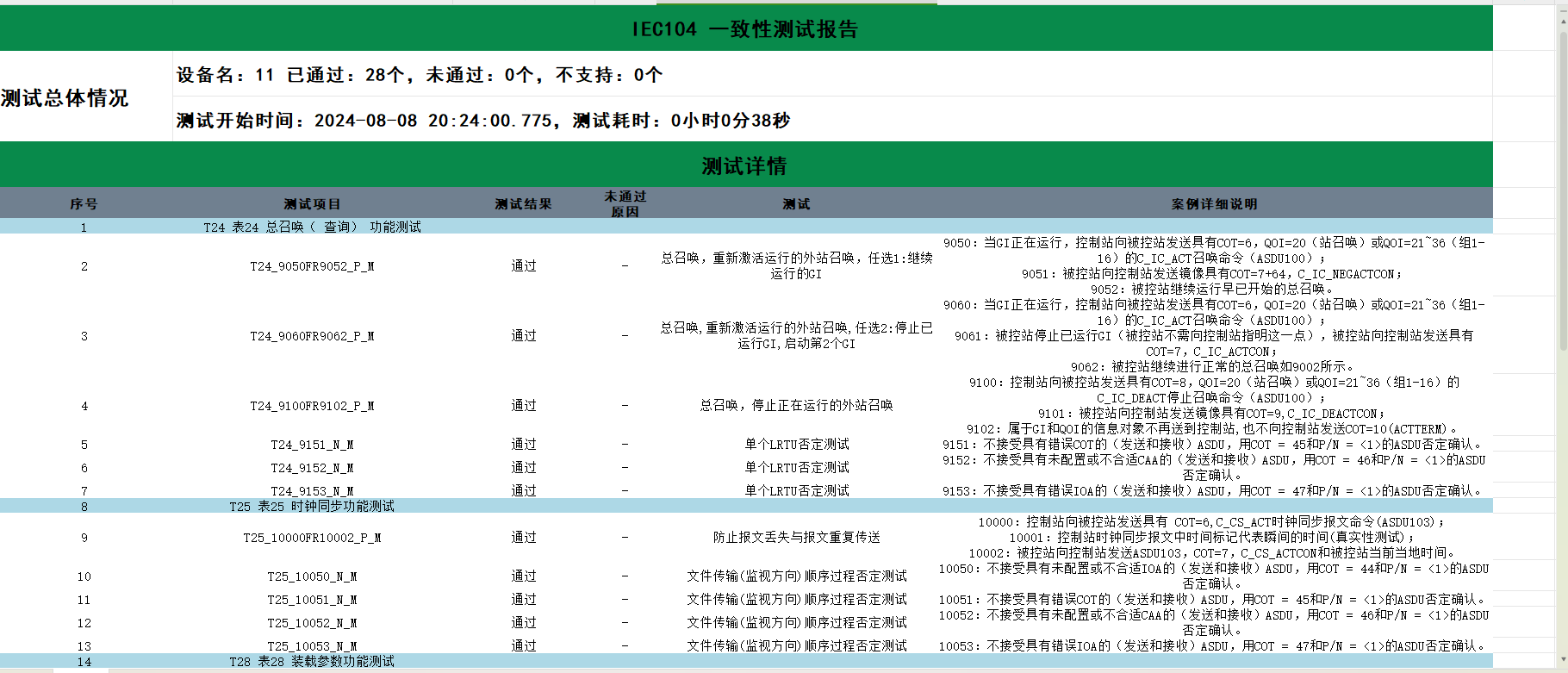
Task: Select the 通过 result for T25_10000FR10002_P_M
Action: pos(523,538)
